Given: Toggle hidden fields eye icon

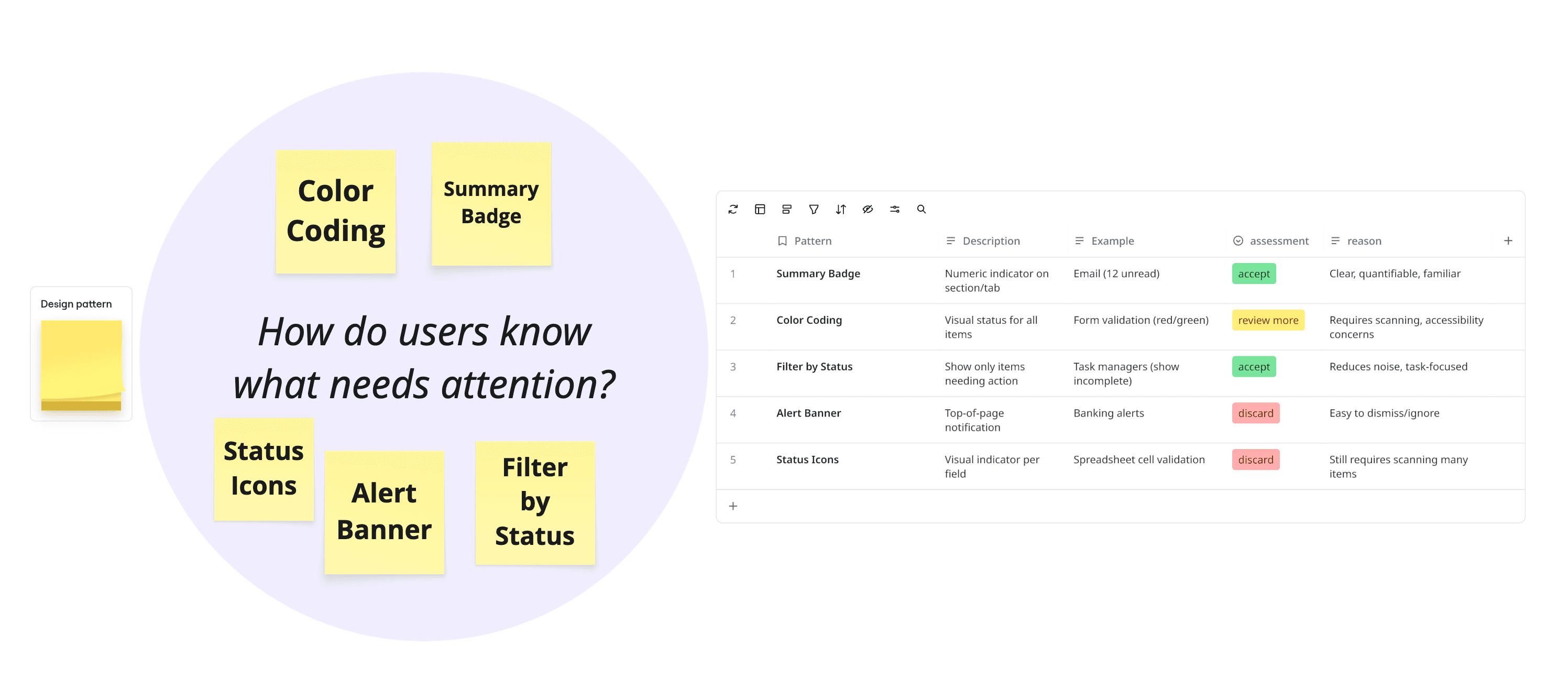Looking at the screenshot, I should pos(868,210).
